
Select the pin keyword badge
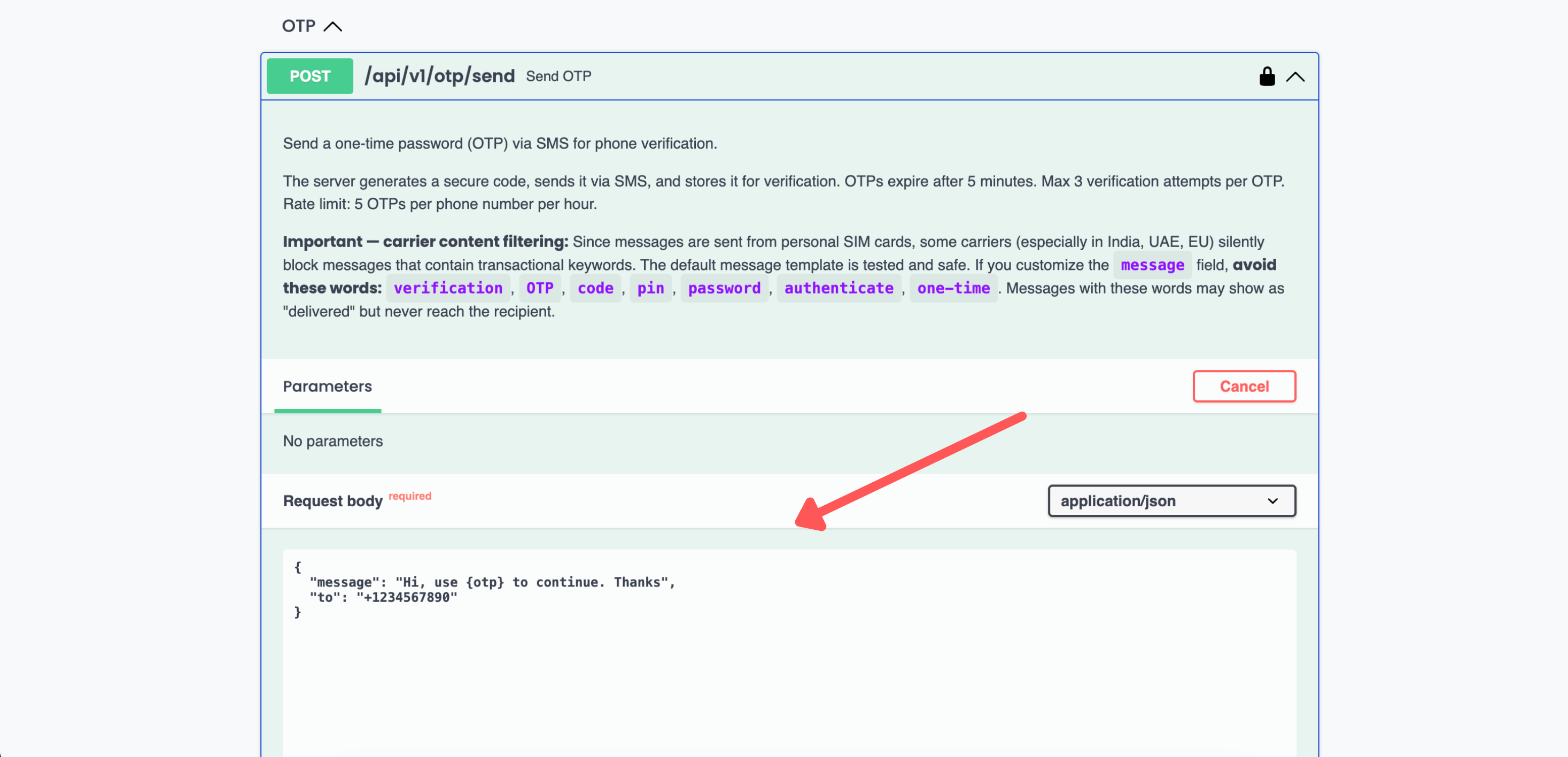[651, 288]
